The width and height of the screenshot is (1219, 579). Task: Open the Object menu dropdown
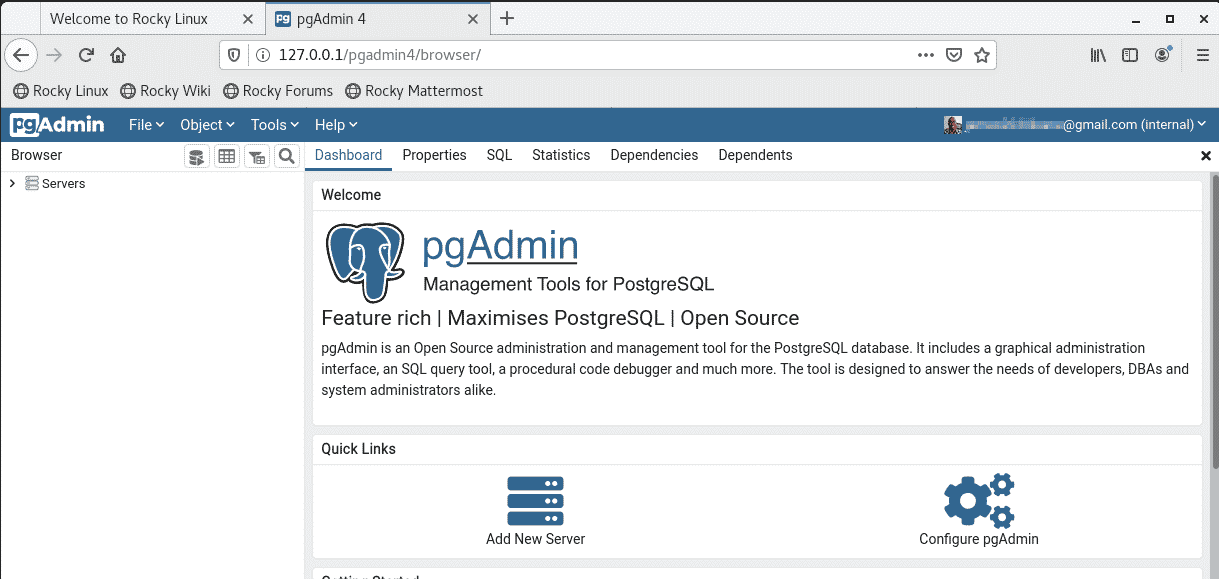(x=207, y=125)
